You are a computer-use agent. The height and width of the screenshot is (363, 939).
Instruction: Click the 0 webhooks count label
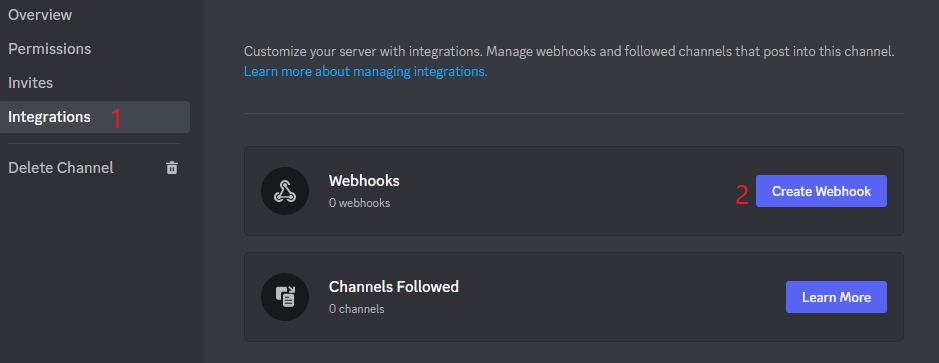click(x=359, y=203)
